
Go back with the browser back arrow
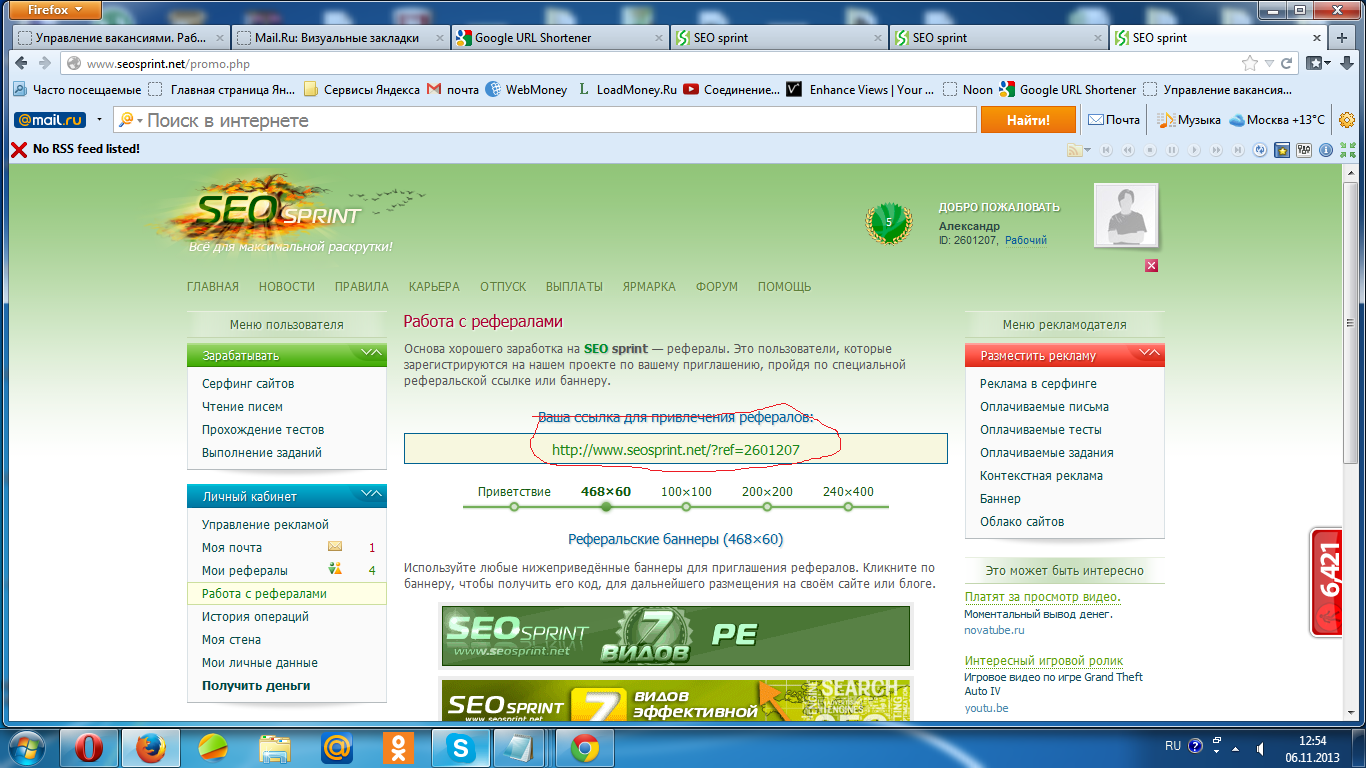coord(21,63)
